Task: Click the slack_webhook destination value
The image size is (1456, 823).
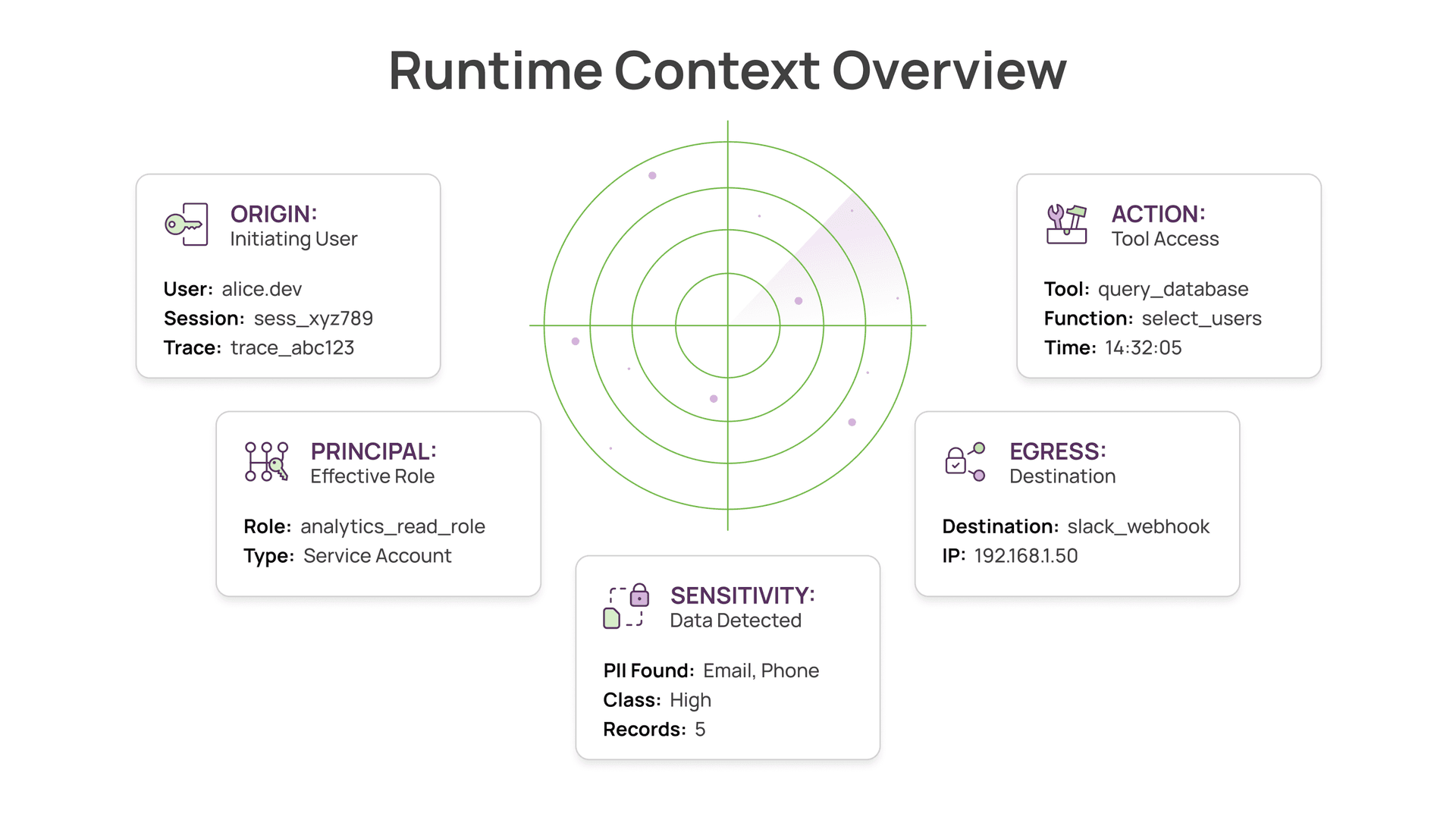Action: (1137, 526)
